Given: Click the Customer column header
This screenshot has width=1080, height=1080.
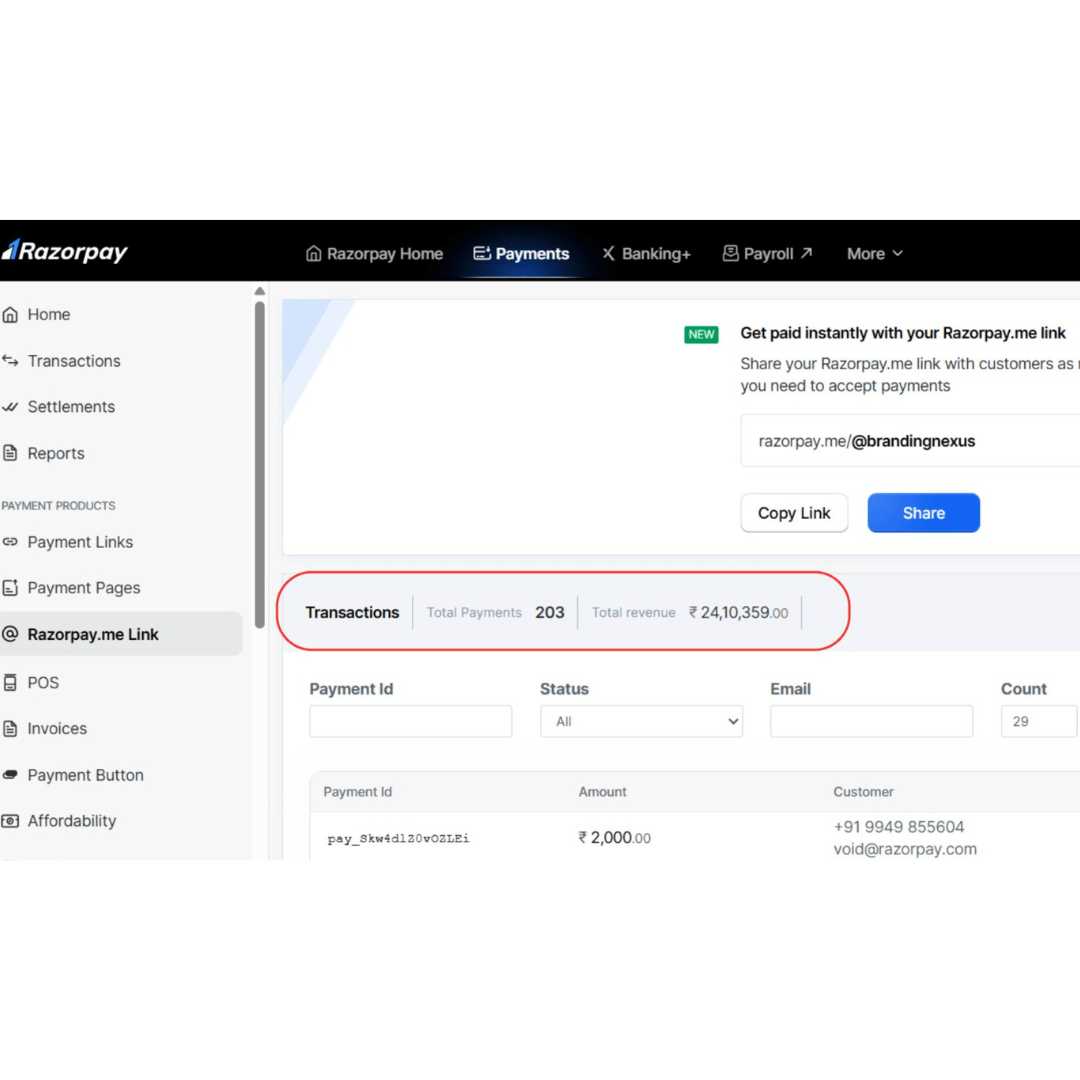Looking at the screenshot, I should pos(864,792).
